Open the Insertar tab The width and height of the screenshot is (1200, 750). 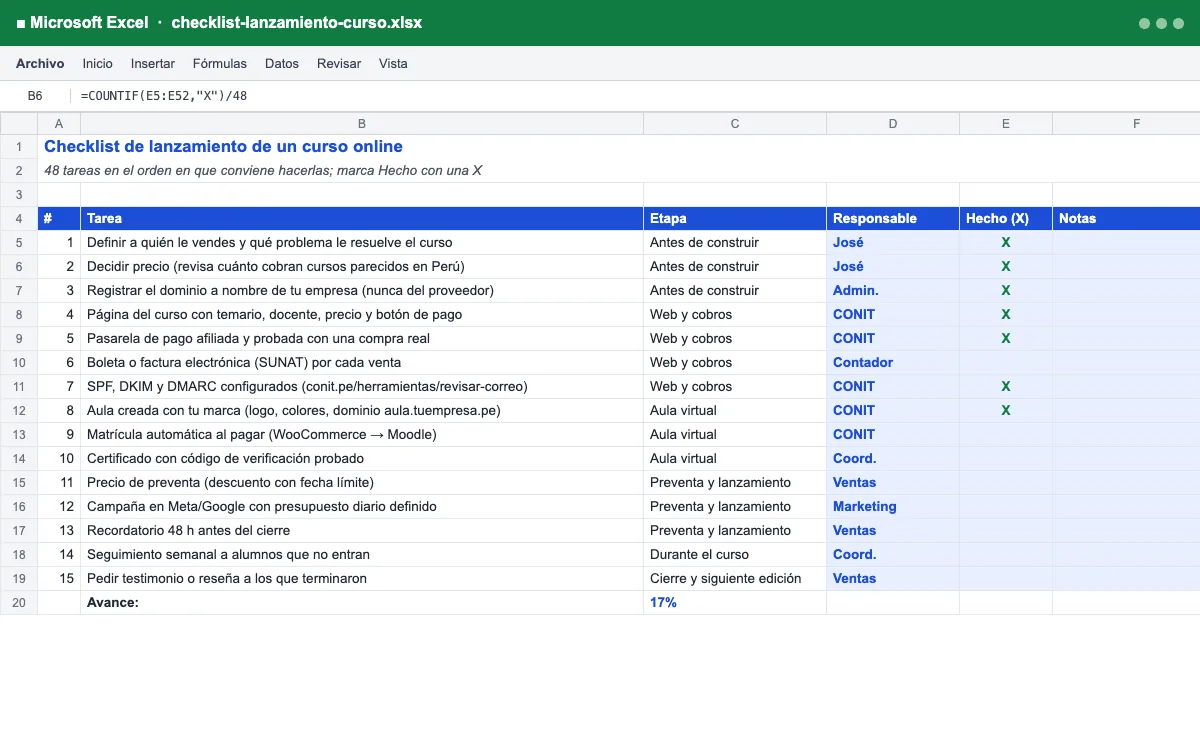tap(153, 63)
